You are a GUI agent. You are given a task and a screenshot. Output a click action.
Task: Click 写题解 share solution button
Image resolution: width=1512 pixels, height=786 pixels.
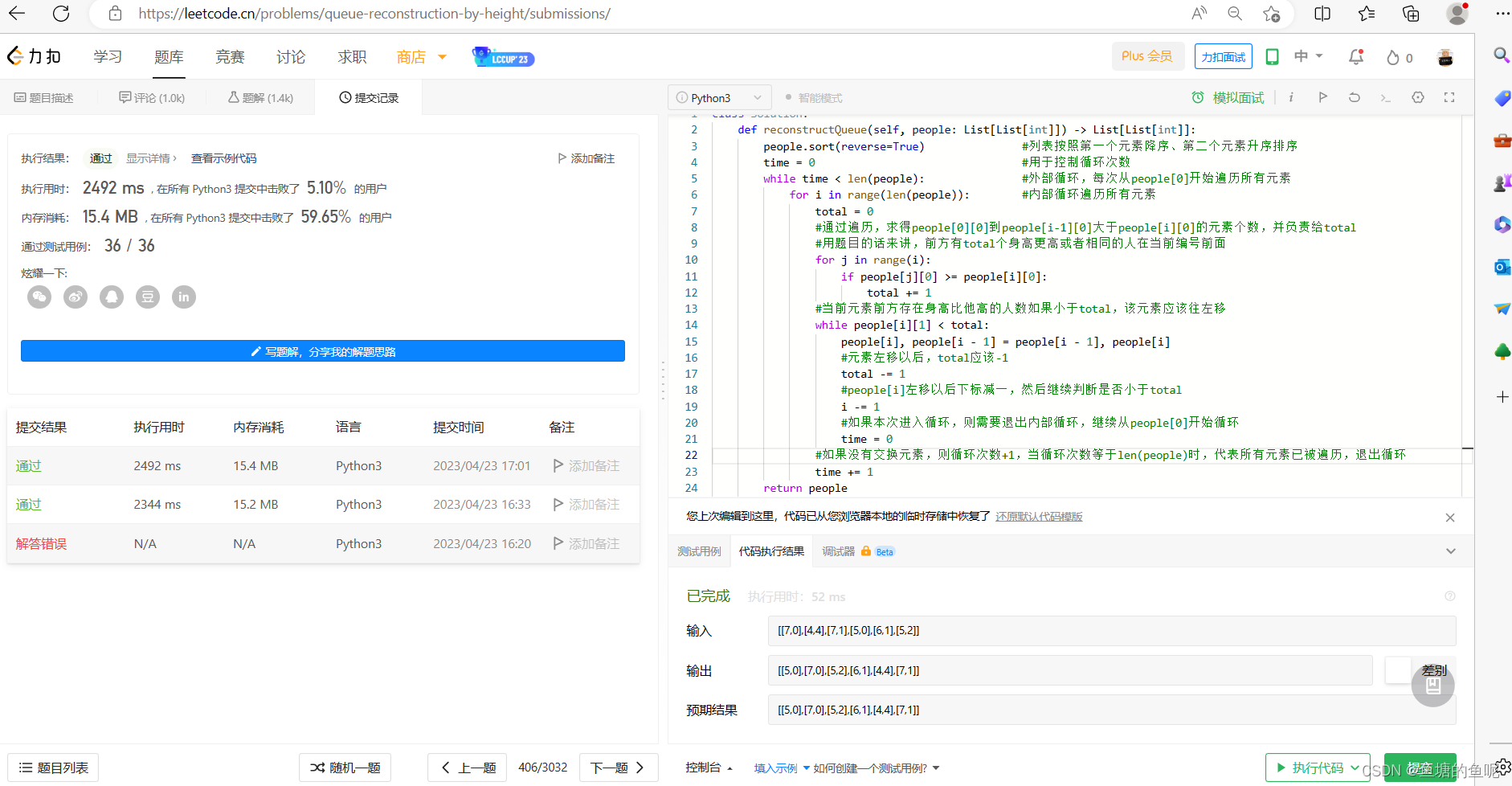[323, 351]
